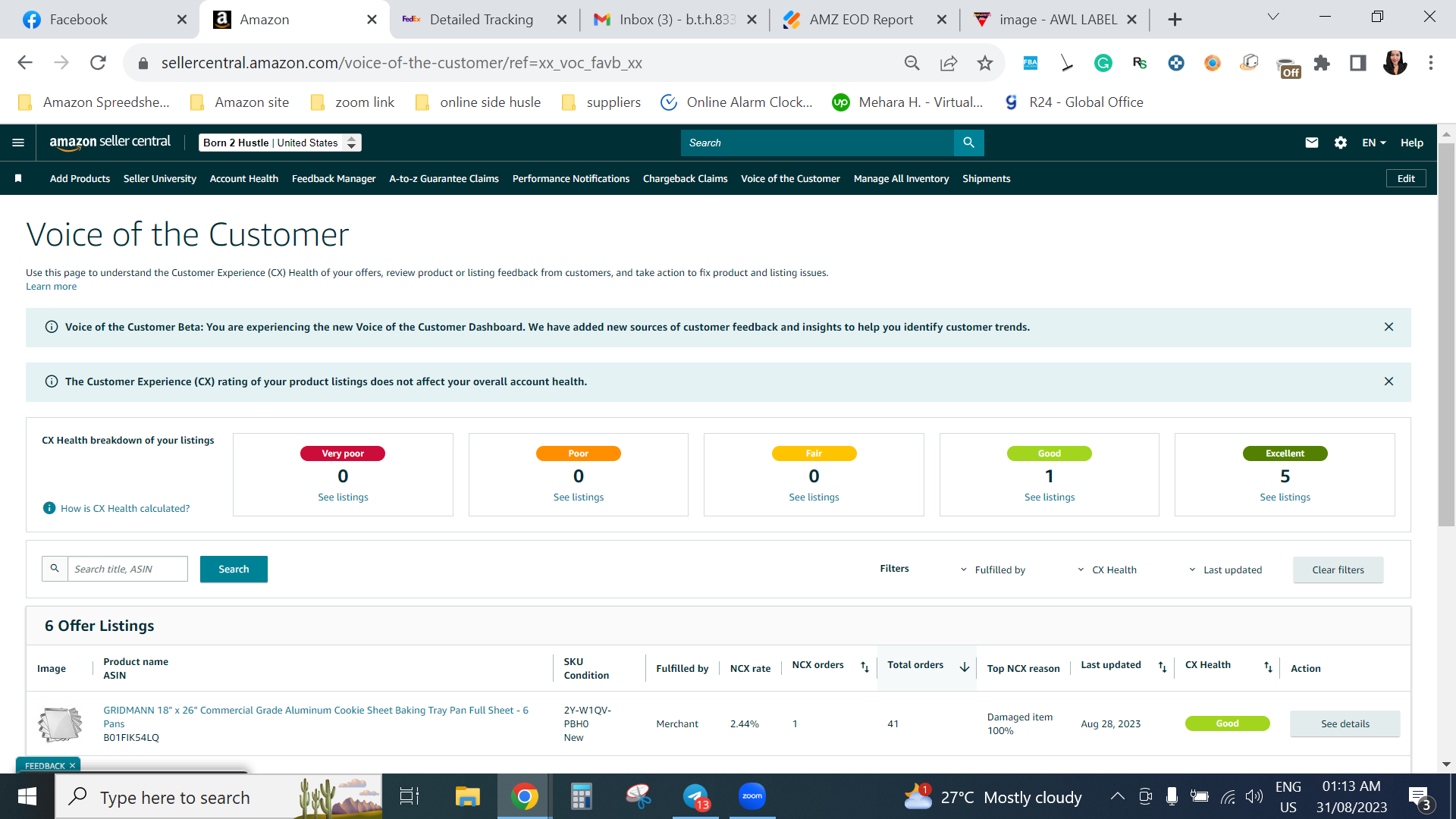Open Chrome three-dot menu
This screenshot has height=819, width=1456.
click(1431, 63)
